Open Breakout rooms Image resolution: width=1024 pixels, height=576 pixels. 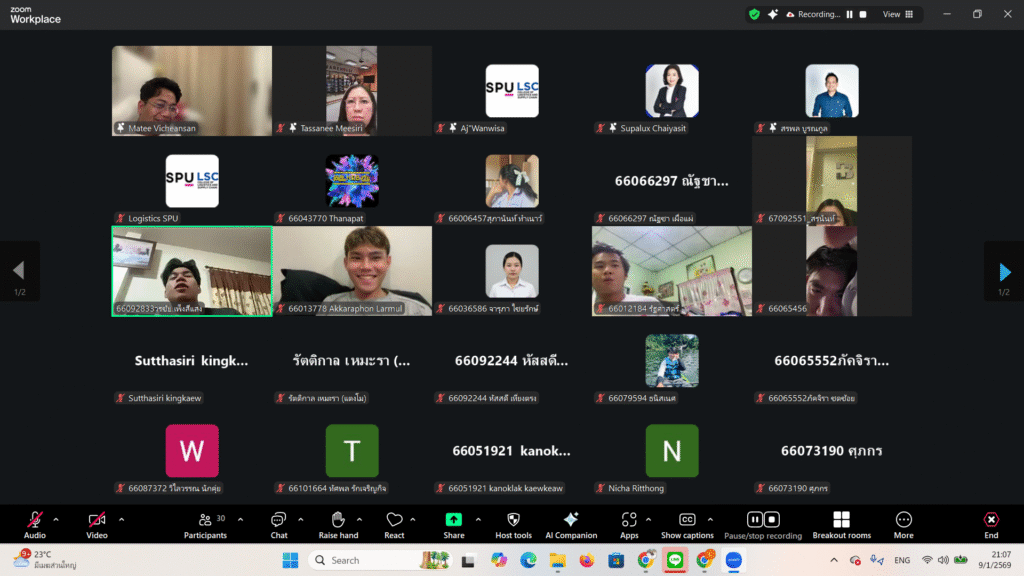point(841,522)
